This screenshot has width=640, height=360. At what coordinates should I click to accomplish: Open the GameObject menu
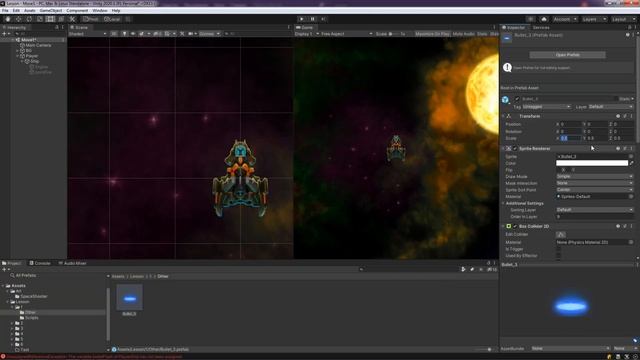point(51,11)
